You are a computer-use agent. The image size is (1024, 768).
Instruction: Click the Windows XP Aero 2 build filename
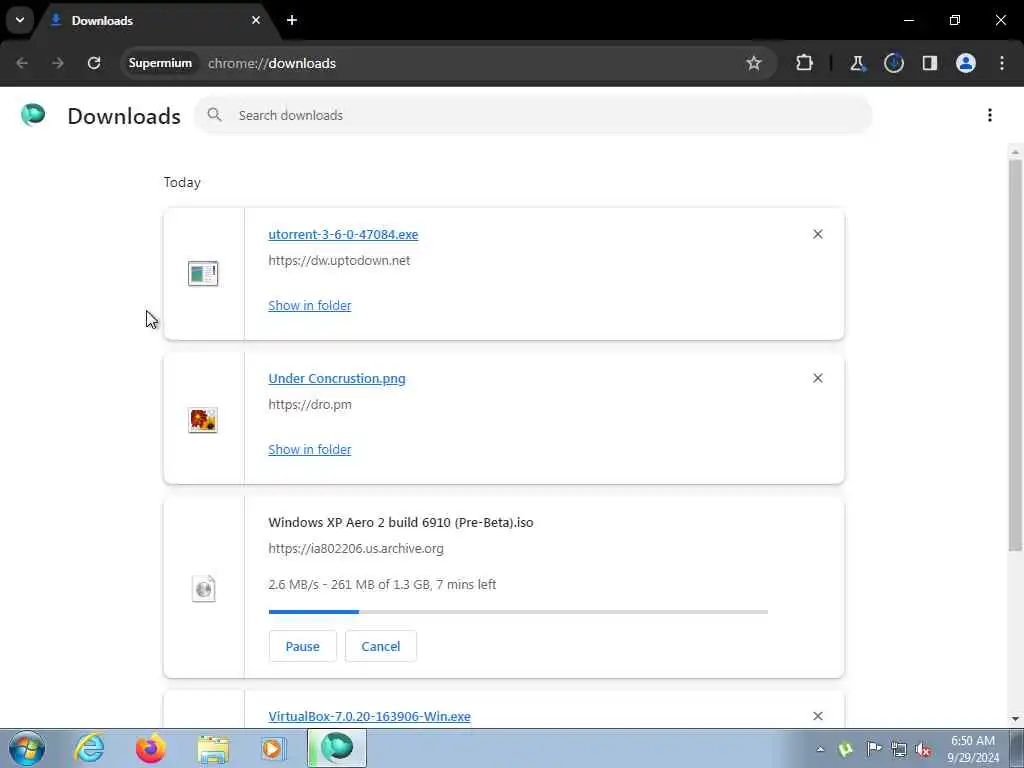pyautogui.click(x=401, y=523)
